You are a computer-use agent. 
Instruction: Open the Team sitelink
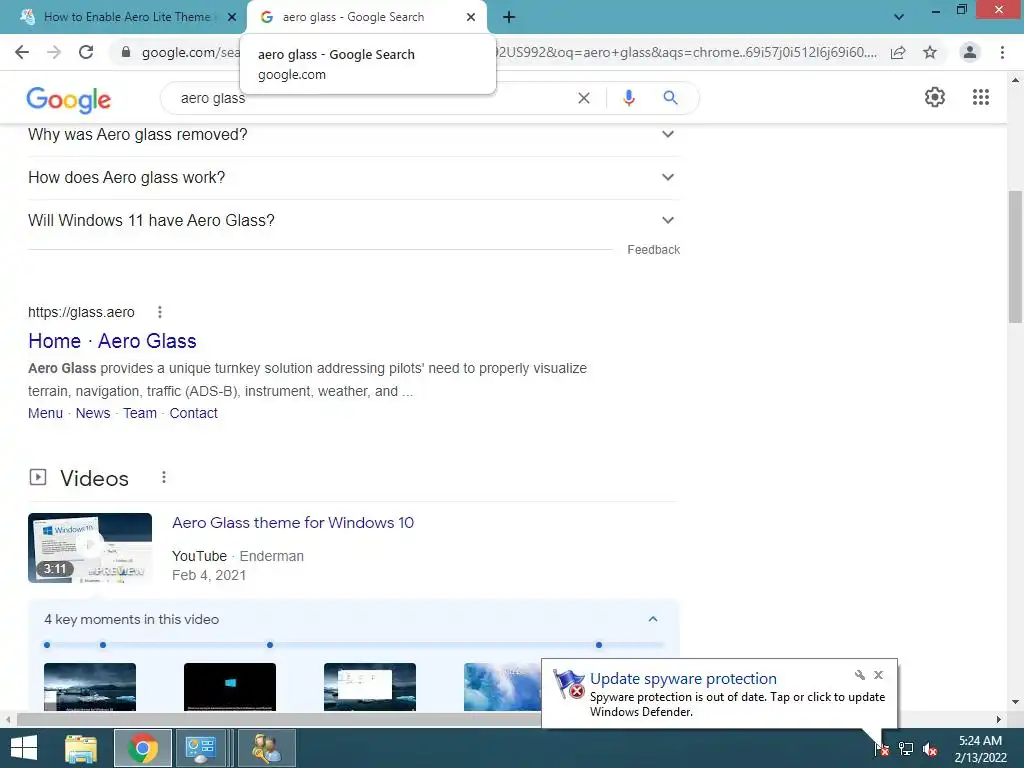point(140,413)
